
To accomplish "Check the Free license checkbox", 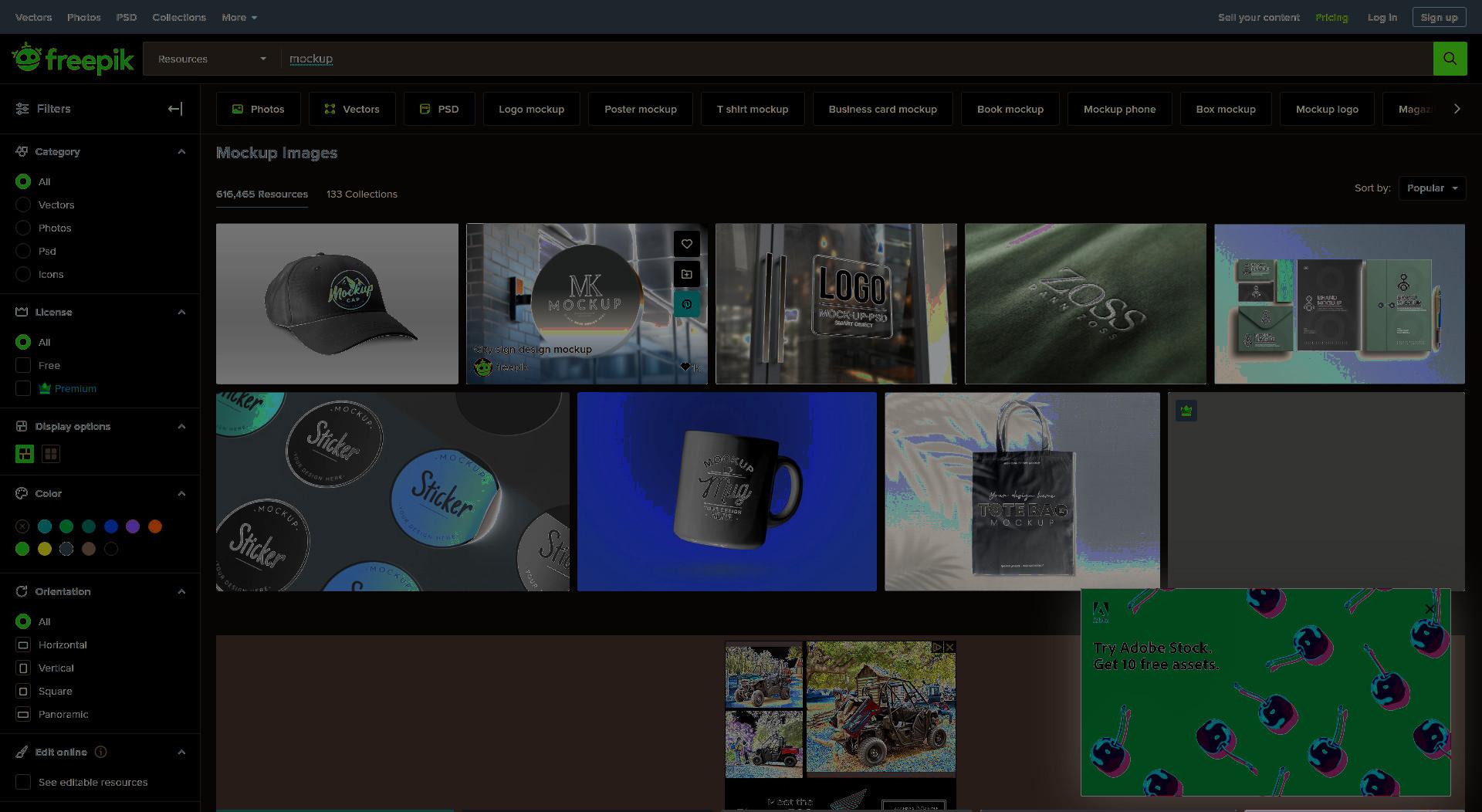I will tap(23, 365).
